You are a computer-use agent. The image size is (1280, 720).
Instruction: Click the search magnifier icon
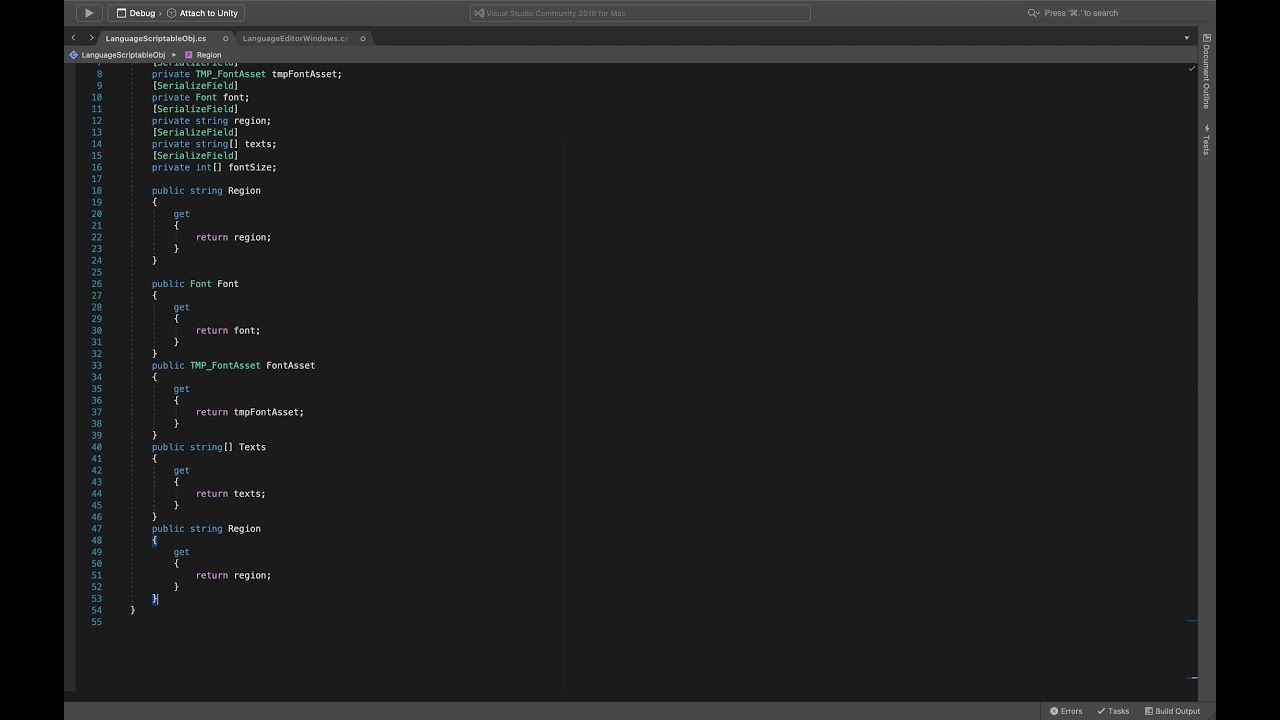[x=1033, y=13]
